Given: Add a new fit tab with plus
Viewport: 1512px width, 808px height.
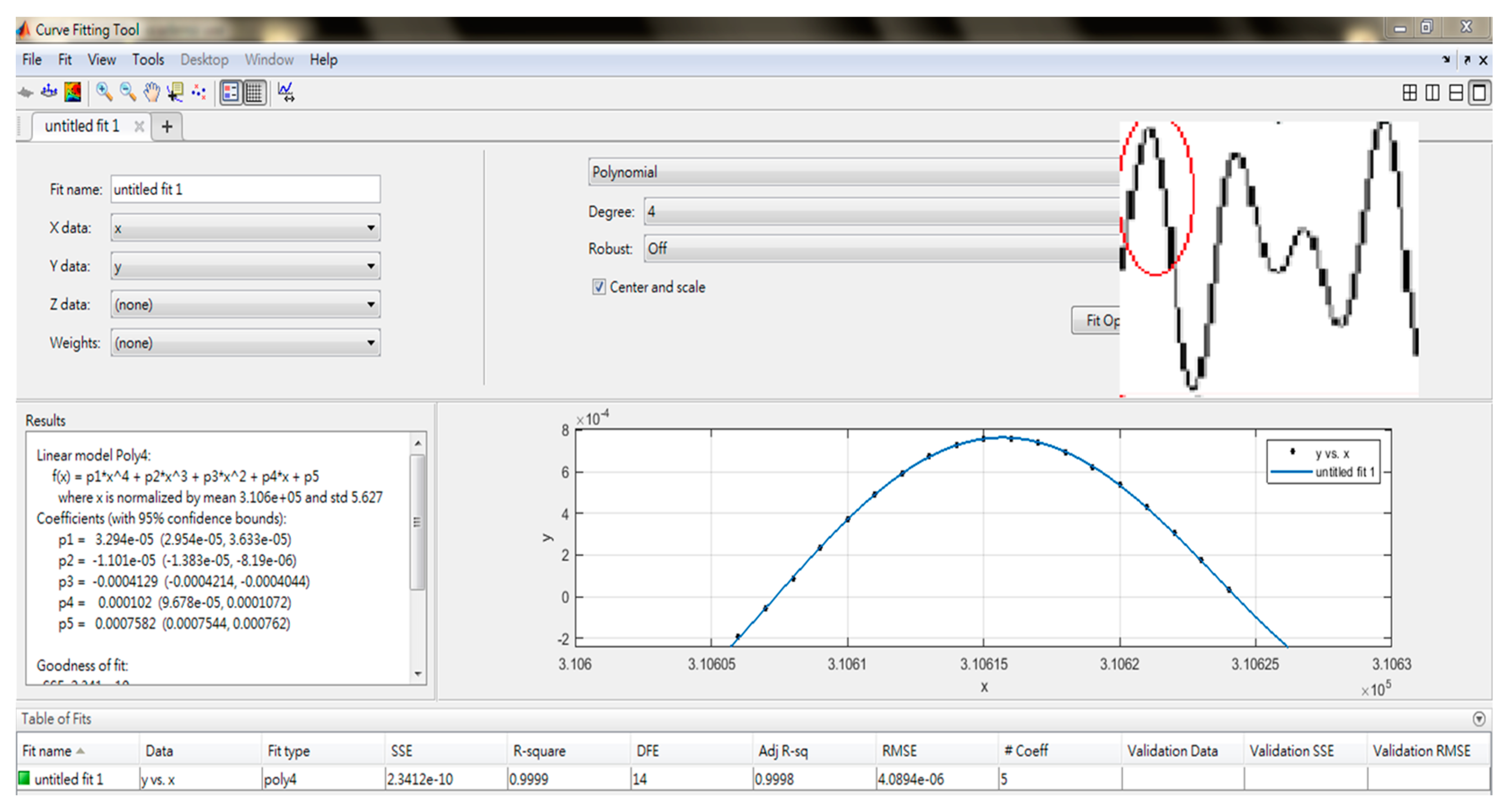Looking at the screenshot, I should [x=167, y=126].
